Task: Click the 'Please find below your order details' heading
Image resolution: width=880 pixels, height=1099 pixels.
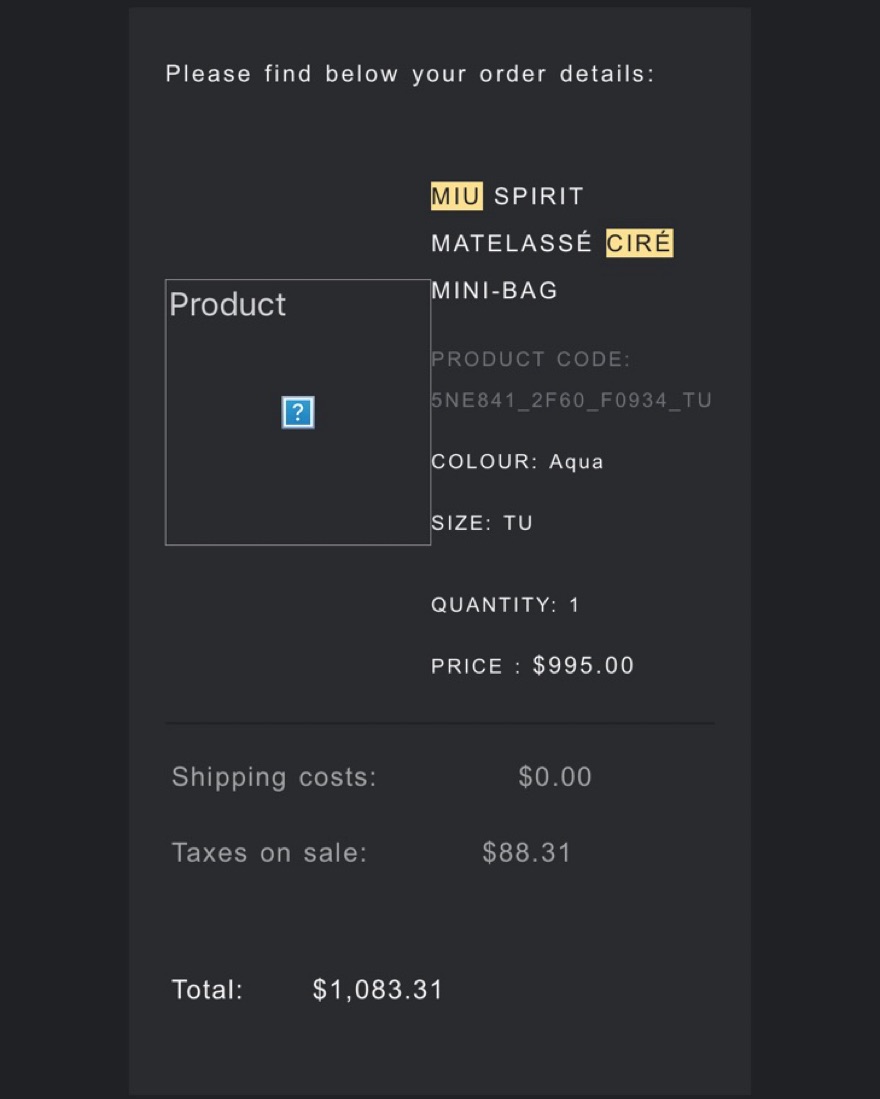Action: point(410,74)
